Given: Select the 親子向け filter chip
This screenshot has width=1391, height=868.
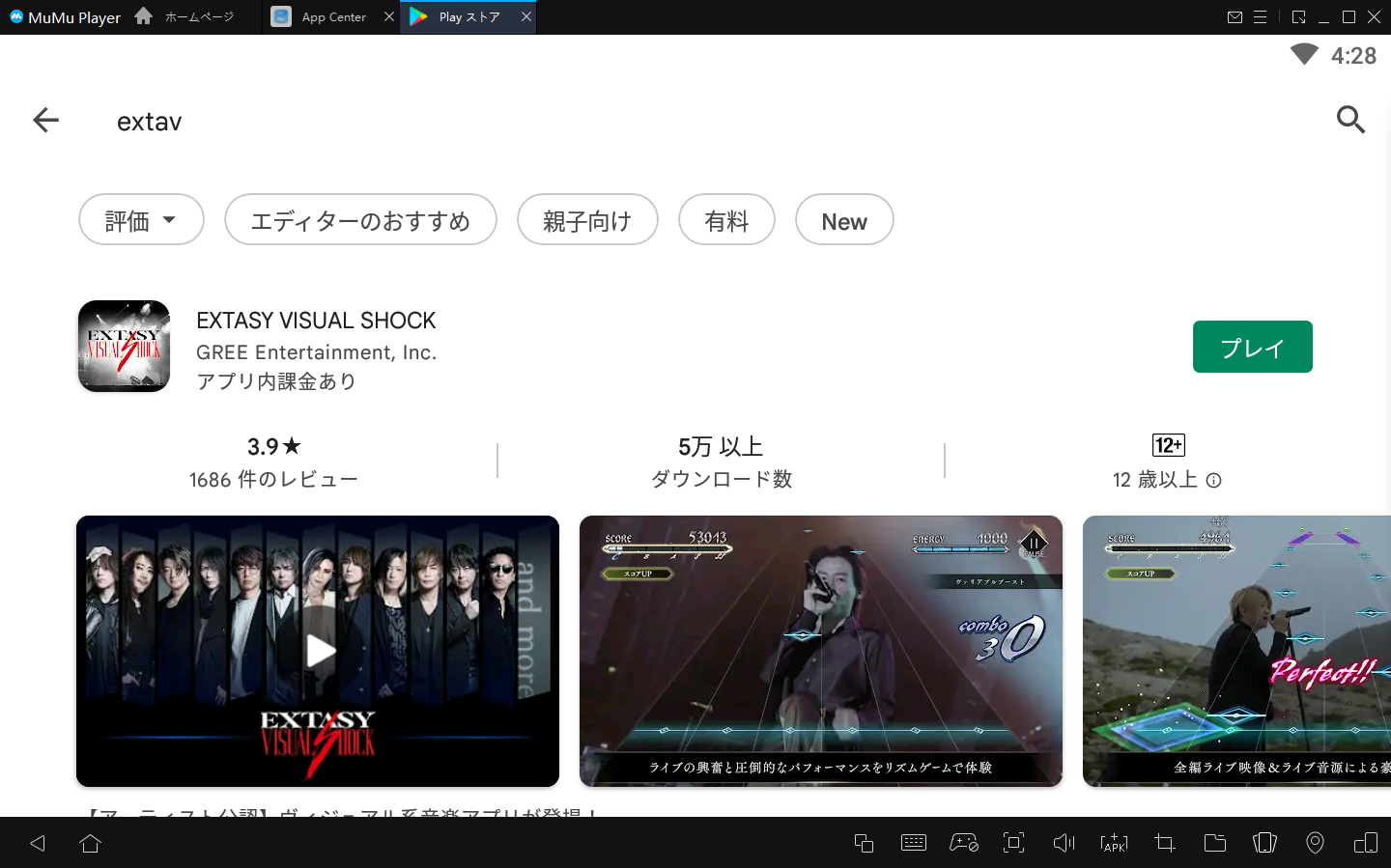Looking at the screenshot, I should click(x=587, y=220).
